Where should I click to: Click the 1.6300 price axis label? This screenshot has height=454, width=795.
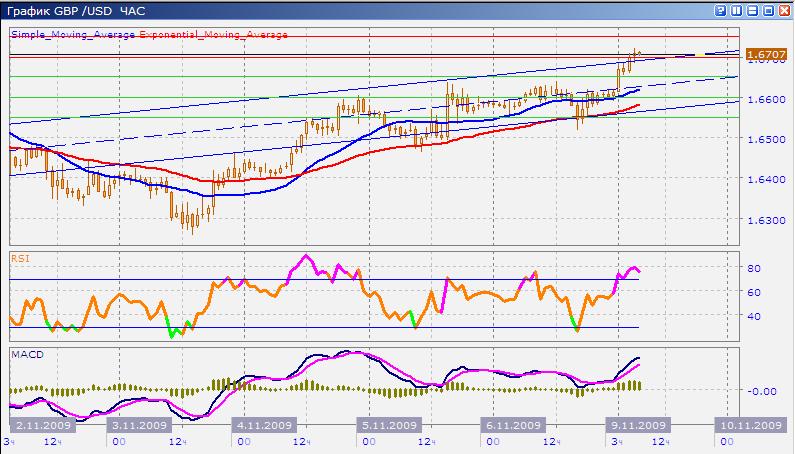[x=764, y=220]
